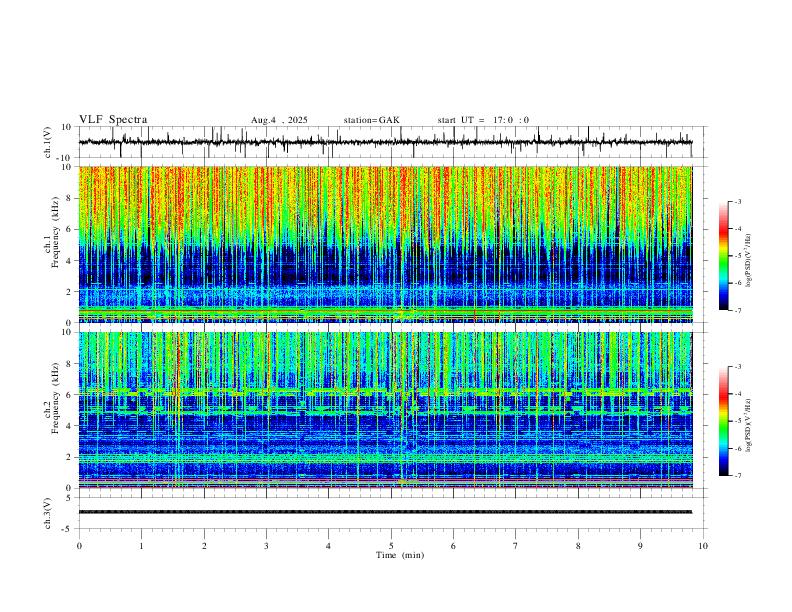Click the "-7" tick on lower colorbar

[738, 475]
